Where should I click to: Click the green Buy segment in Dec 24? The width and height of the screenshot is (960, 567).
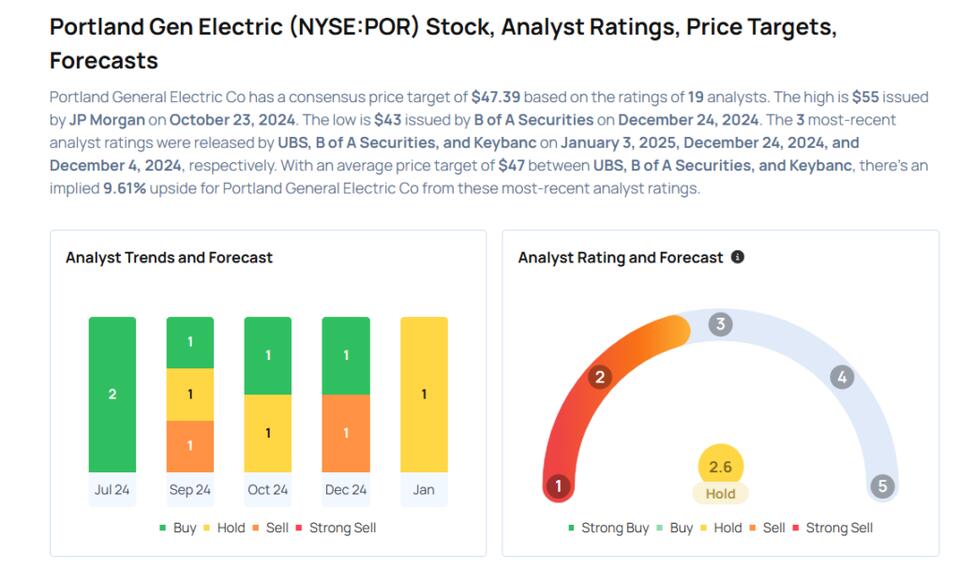coord(346,355)
